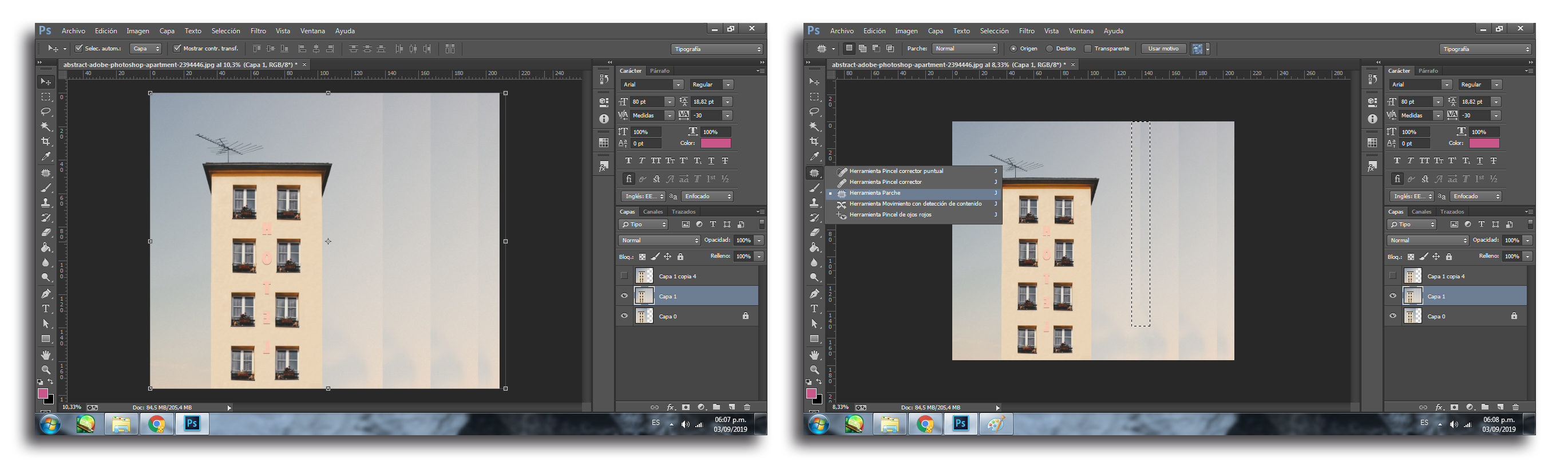Open the Enfocado anti-alias dropdown in left window

(707, 196)
